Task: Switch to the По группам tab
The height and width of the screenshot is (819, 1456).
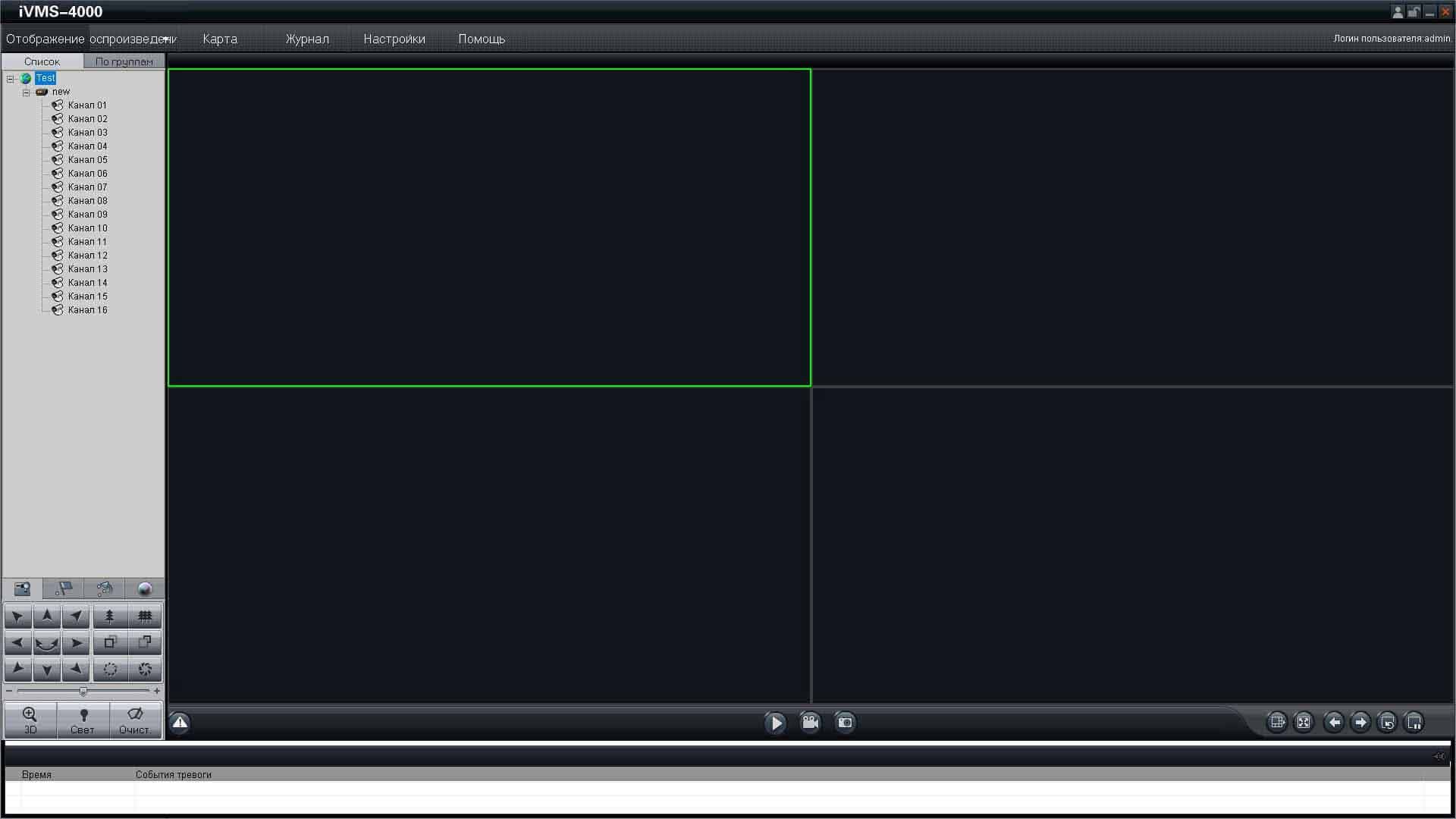Action: (x=124, y=61)
